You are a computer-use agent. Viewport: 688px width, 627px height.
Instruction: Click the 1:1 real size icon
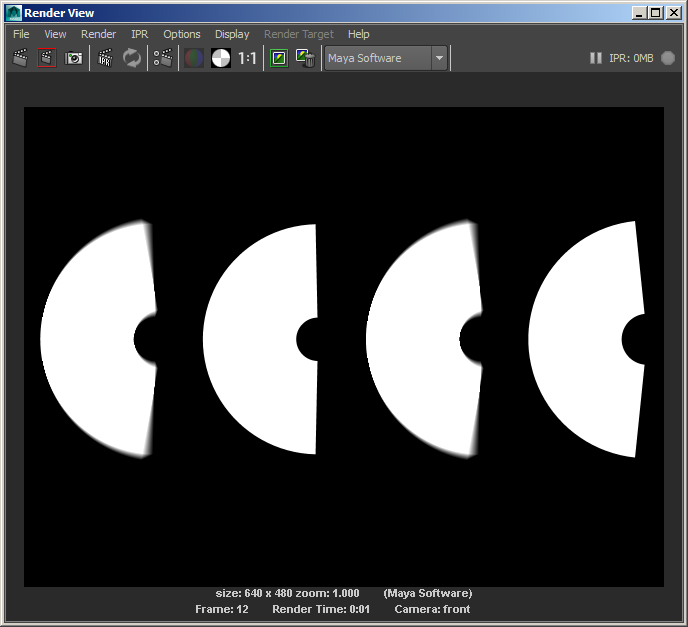point(247,58)
